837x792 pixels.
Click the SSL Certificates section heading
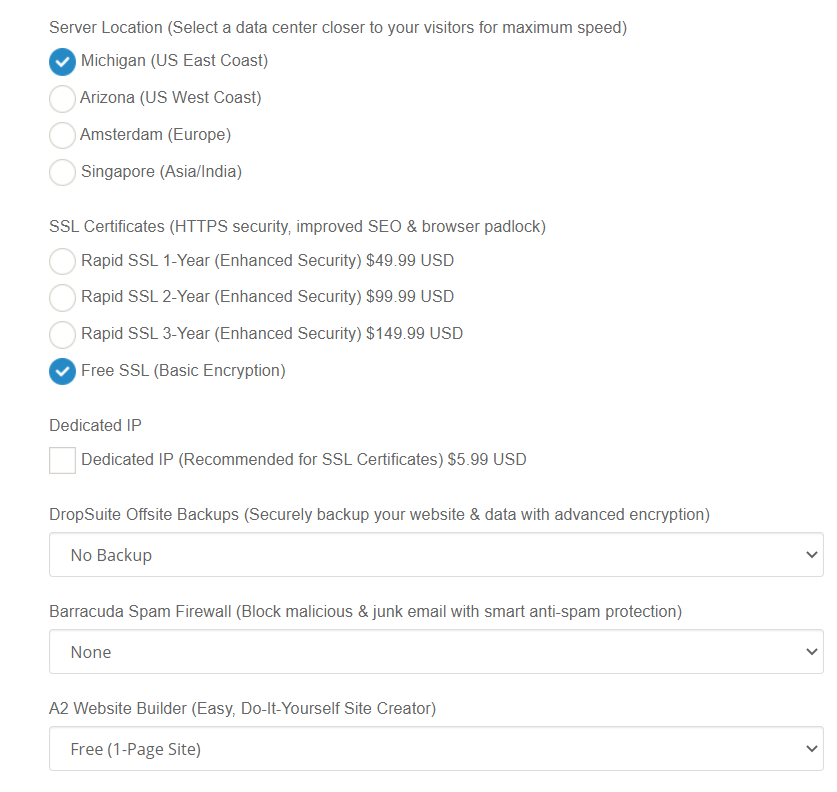[297, 226]
